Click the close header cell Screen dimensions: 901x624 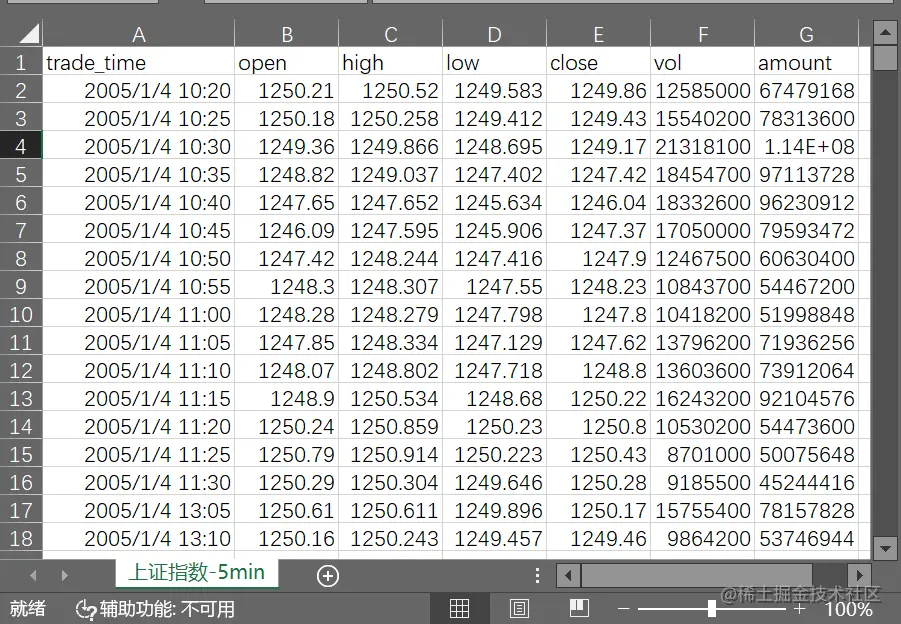(599, 62)
